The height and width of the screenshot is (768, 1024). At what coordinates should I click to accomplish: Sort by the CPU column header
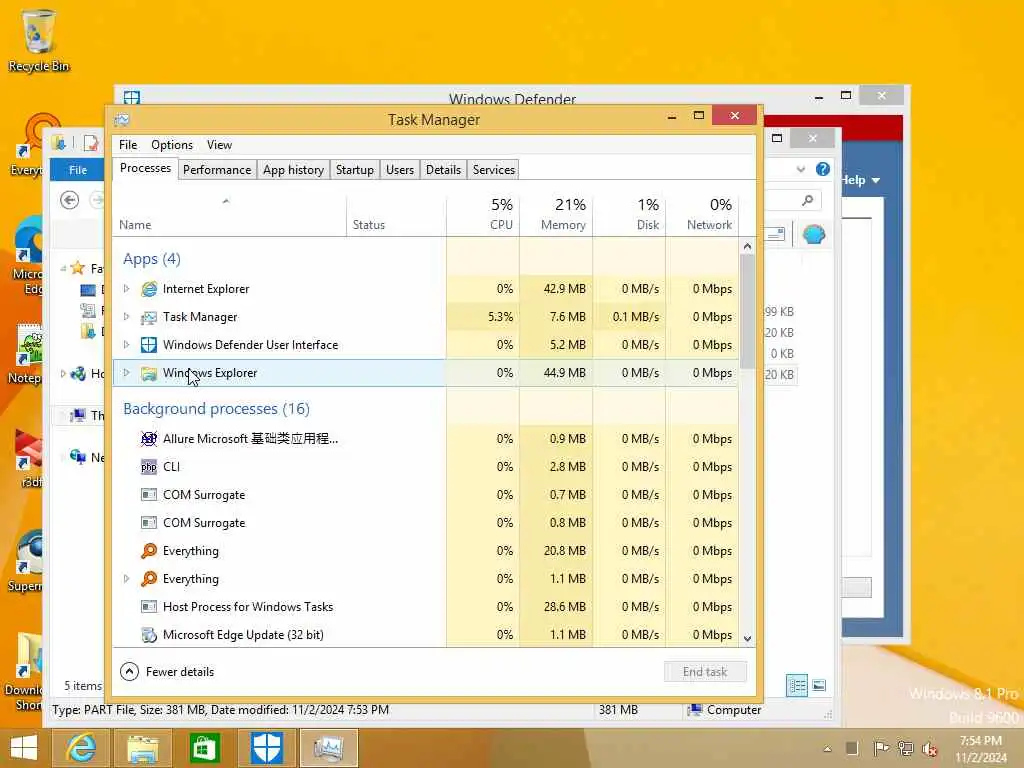click(483, 214)
